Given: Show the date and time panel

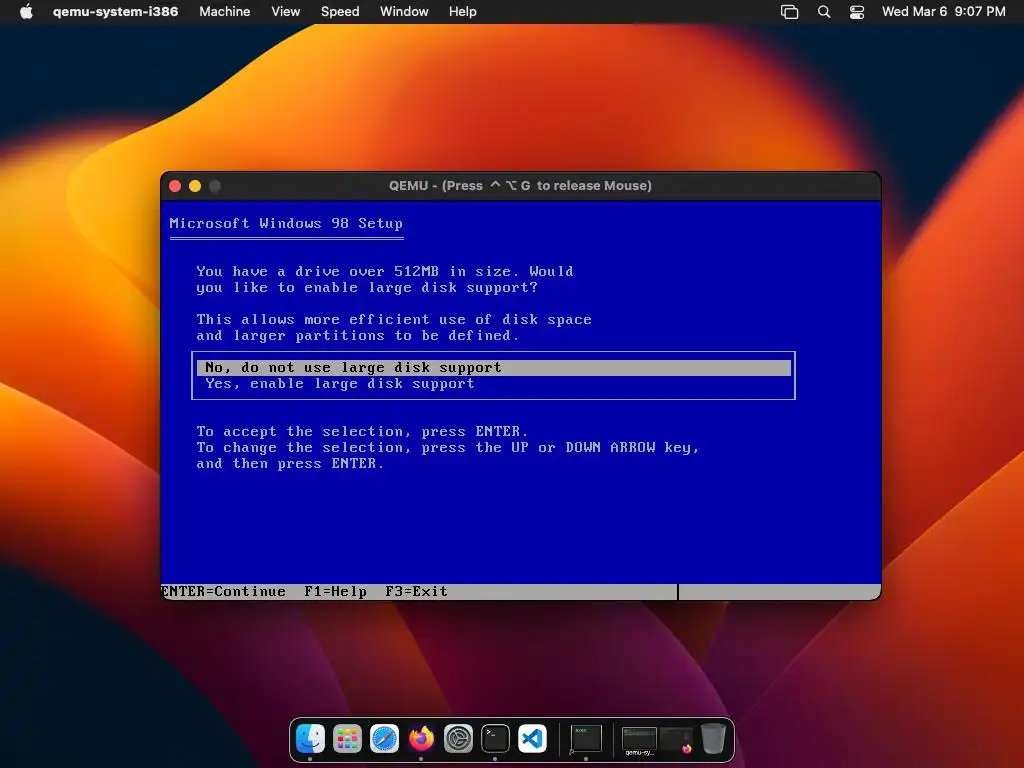Looking at the screenshot, I should [944, 12].
